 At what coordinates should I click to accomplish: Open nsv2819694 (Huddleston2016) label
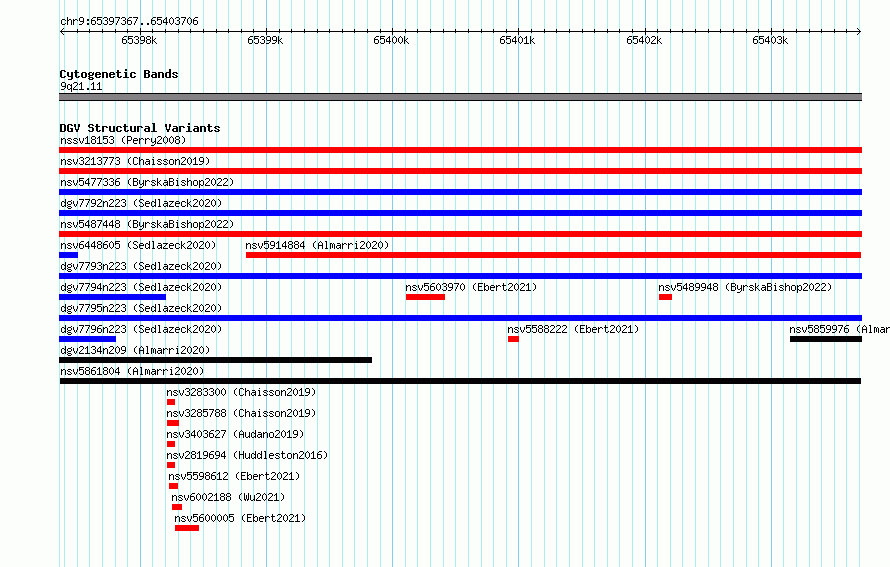[247, 455]
